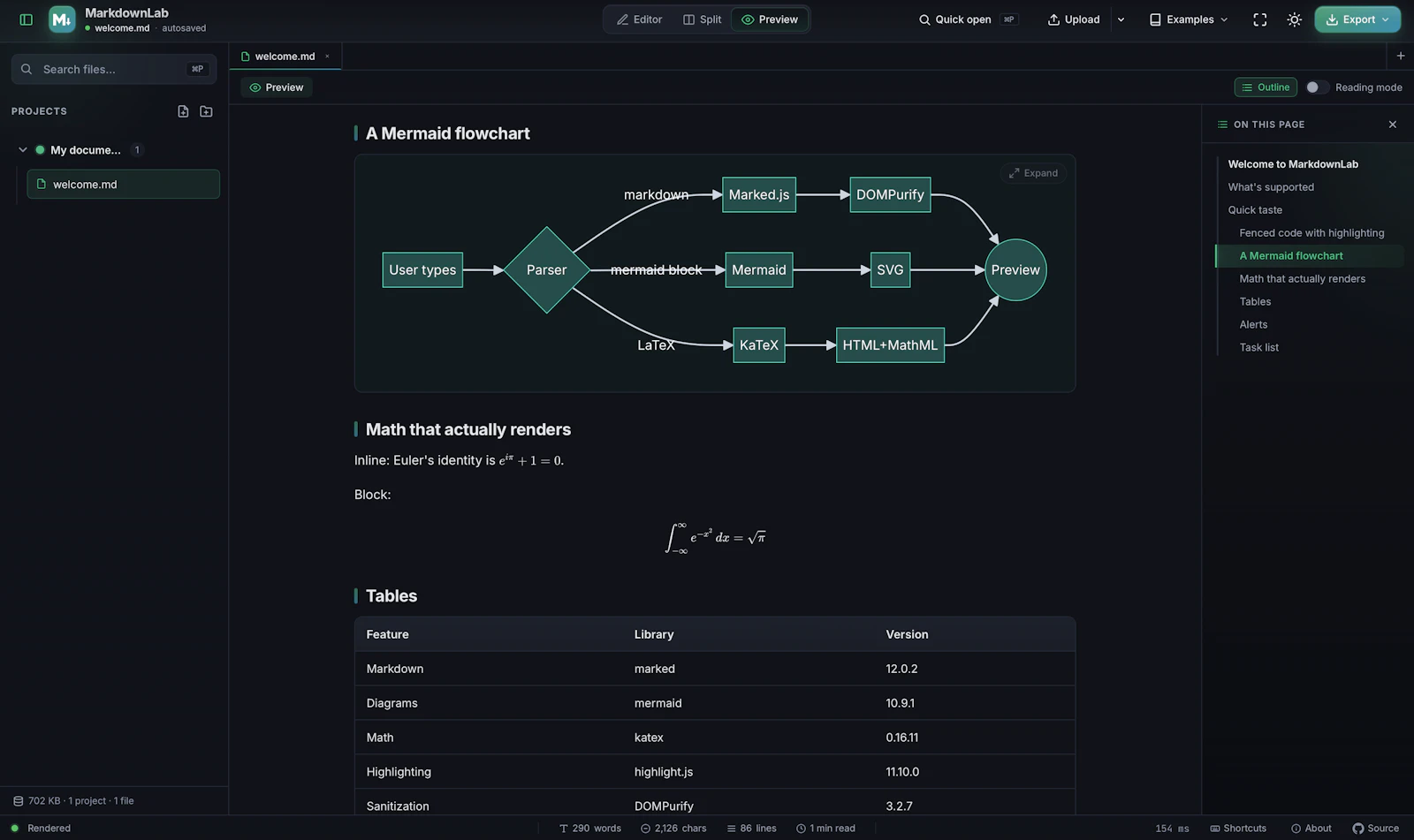Screen dimensions: 1414x840
Task: Enable Reading mode switch
Action: pos(1317,87)
